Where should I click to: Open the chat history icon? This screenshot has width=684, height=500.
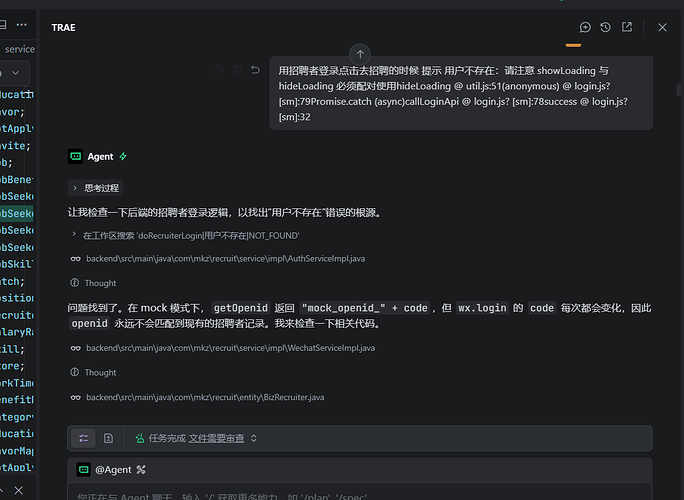point(605,27)
